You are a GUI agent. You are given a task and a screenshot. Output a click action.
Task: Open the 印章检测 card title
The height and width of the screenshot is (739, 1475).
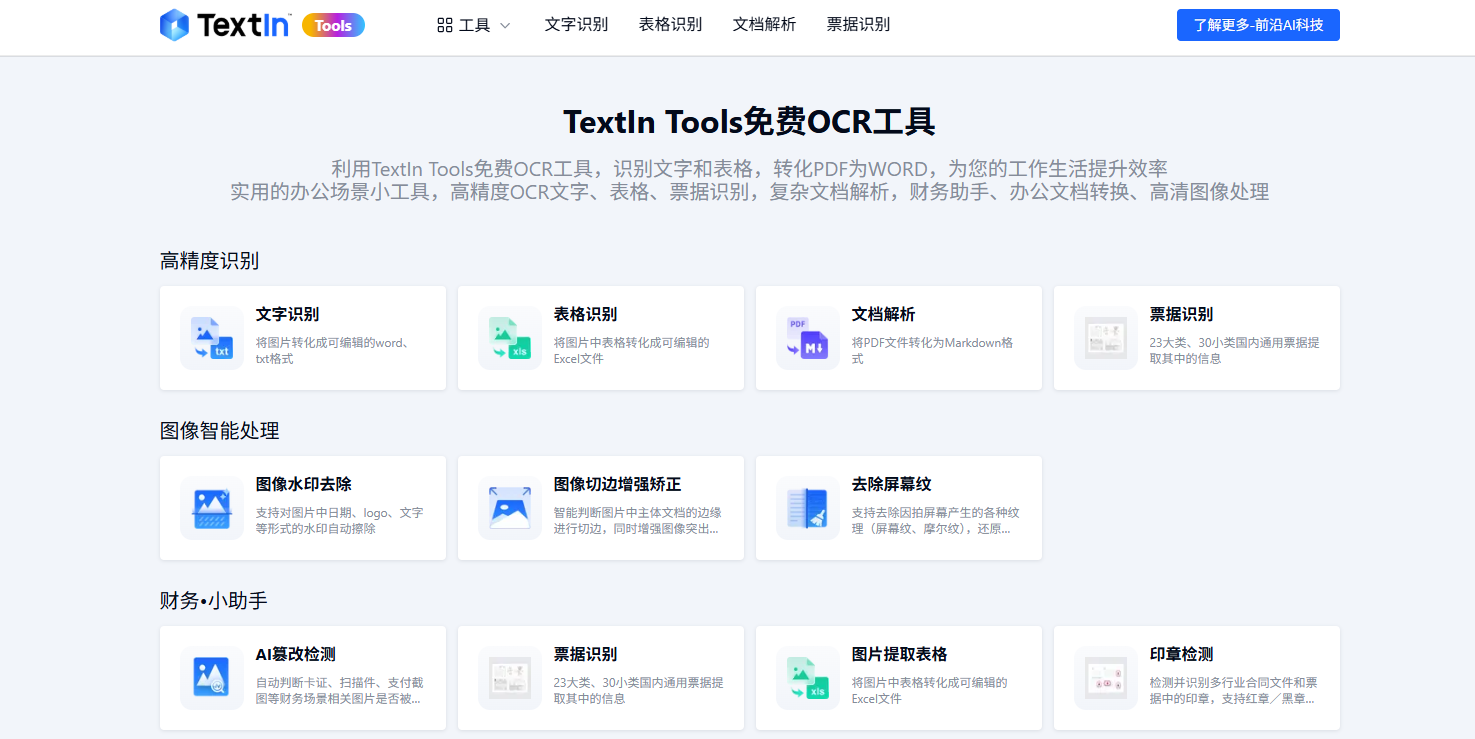1182,654
